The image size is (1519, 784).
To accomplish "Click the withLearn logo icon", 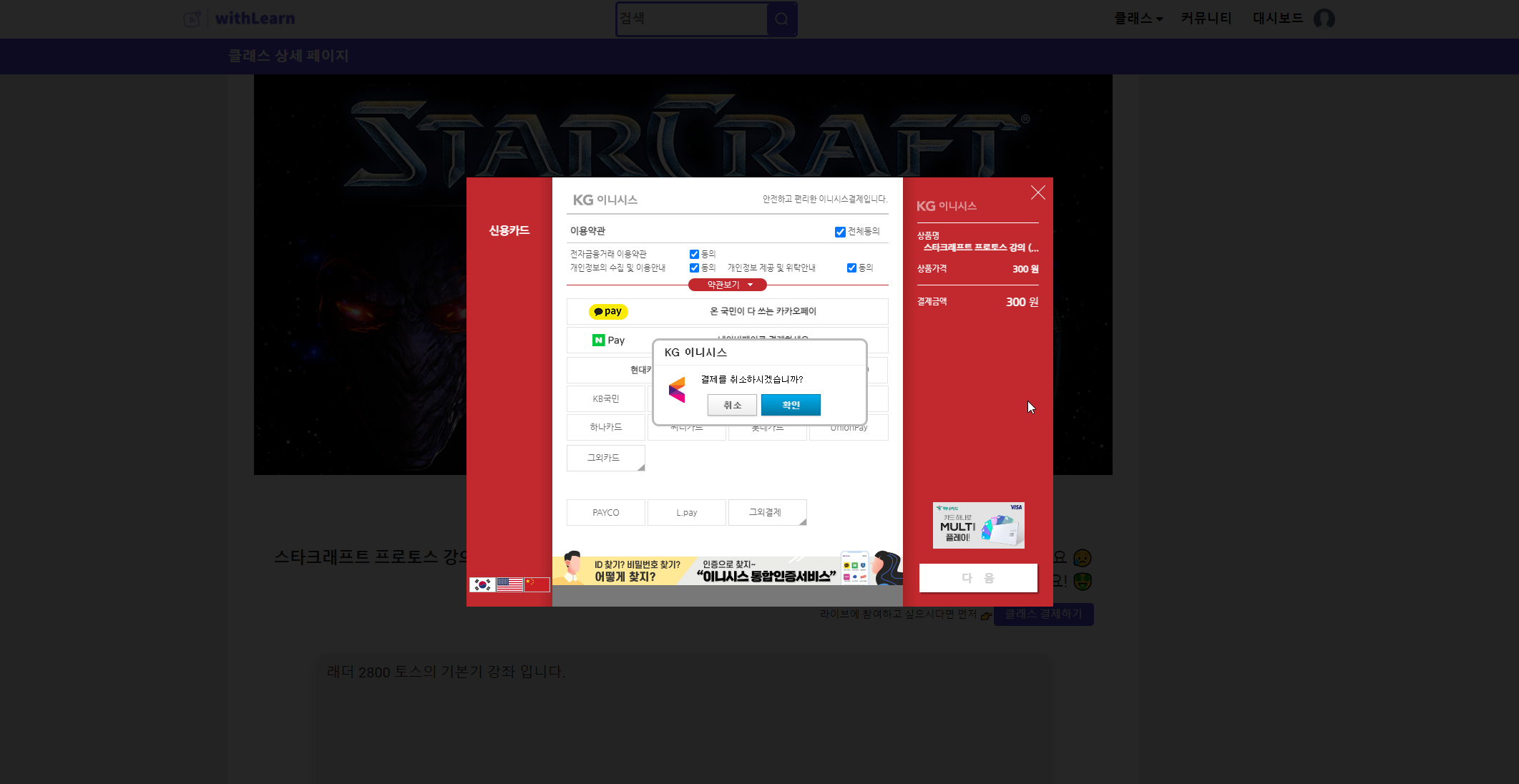I will coord(192,19).
